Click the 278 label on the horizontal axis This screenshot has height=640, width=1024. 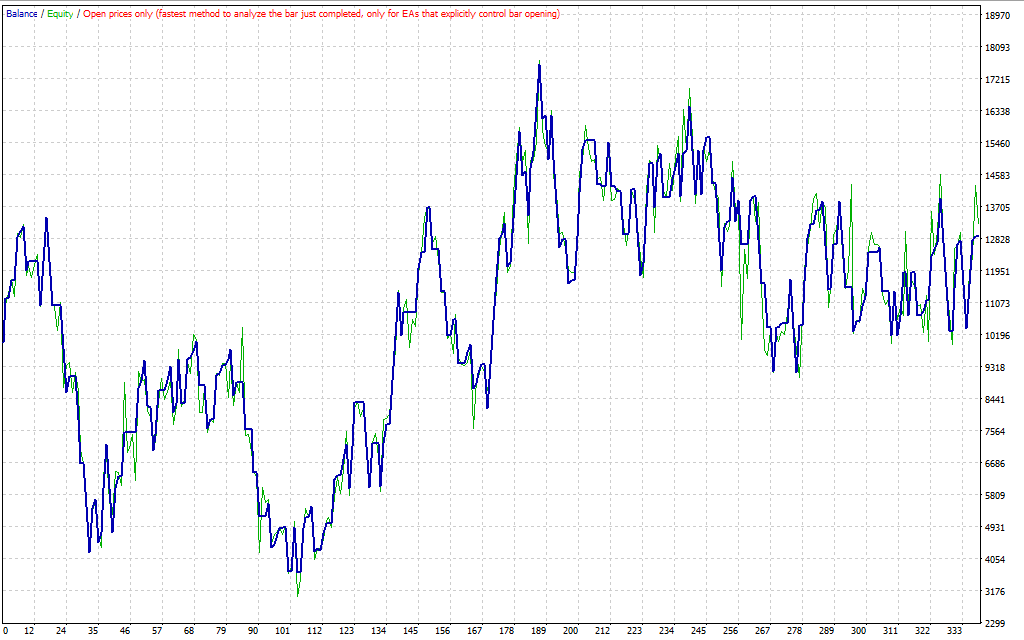point(795,631)
